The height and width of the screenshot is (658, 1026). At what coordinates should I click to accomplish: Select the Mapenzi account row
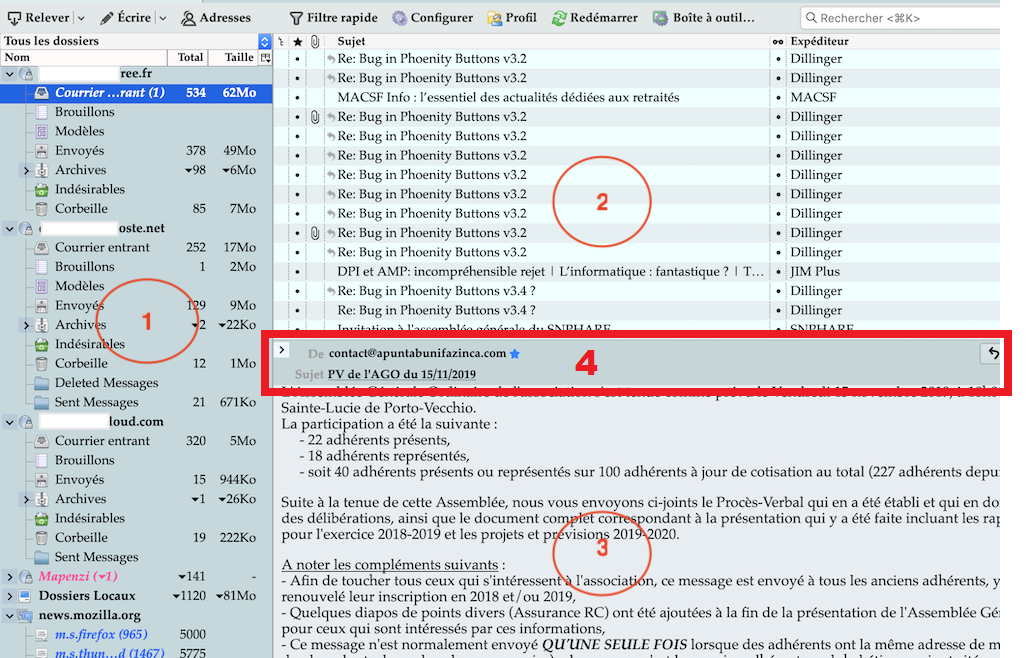(x=136, y=576)
